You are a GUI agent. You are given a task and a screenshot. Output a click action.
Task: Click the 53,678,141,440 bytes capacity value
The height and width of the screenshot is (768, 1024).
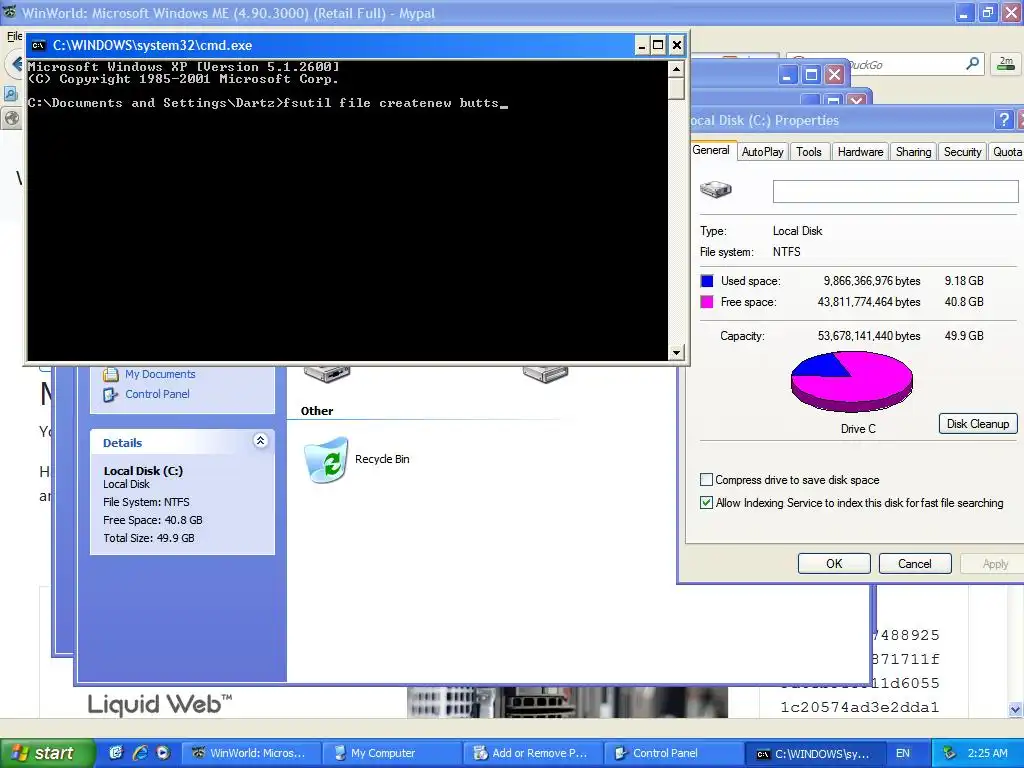pos(869,336)
